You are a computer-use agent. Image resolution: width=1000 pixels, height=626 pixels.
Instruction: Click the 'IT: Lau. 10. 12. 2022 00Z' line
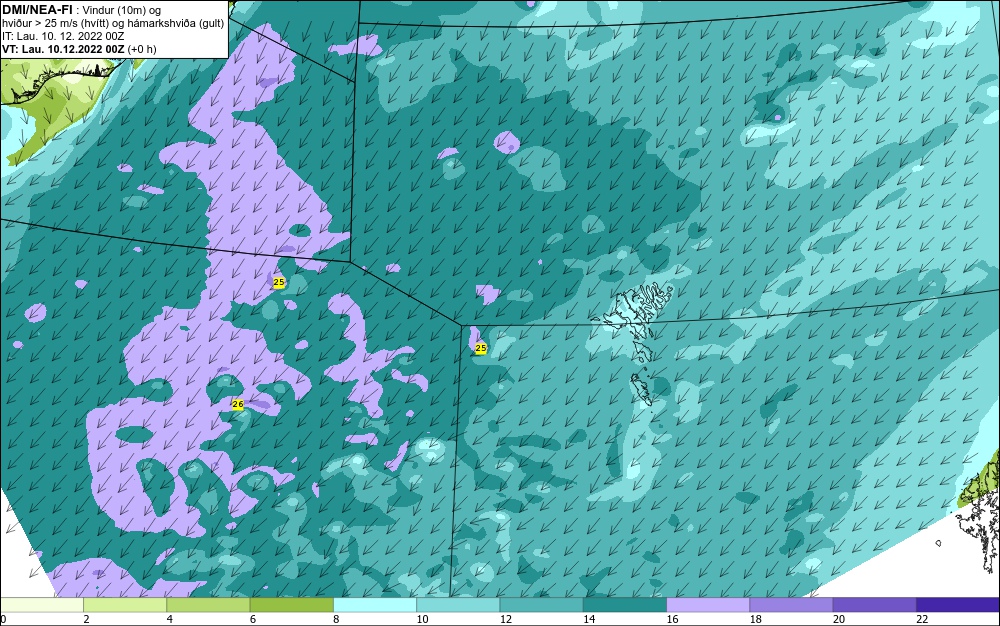[x=63, y=36]
